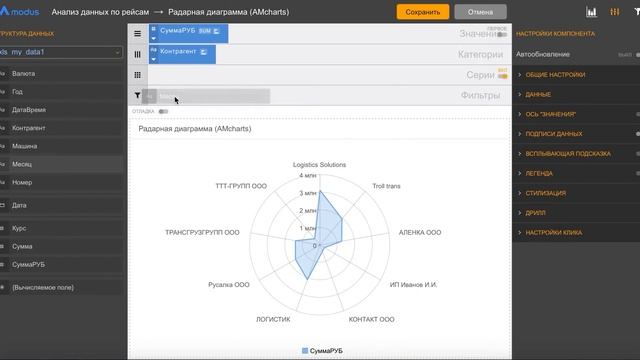Open the Анализ данных по рейсам breadcrumb
The width and height of the screenshot is (640, 360).
coord(100,12)
